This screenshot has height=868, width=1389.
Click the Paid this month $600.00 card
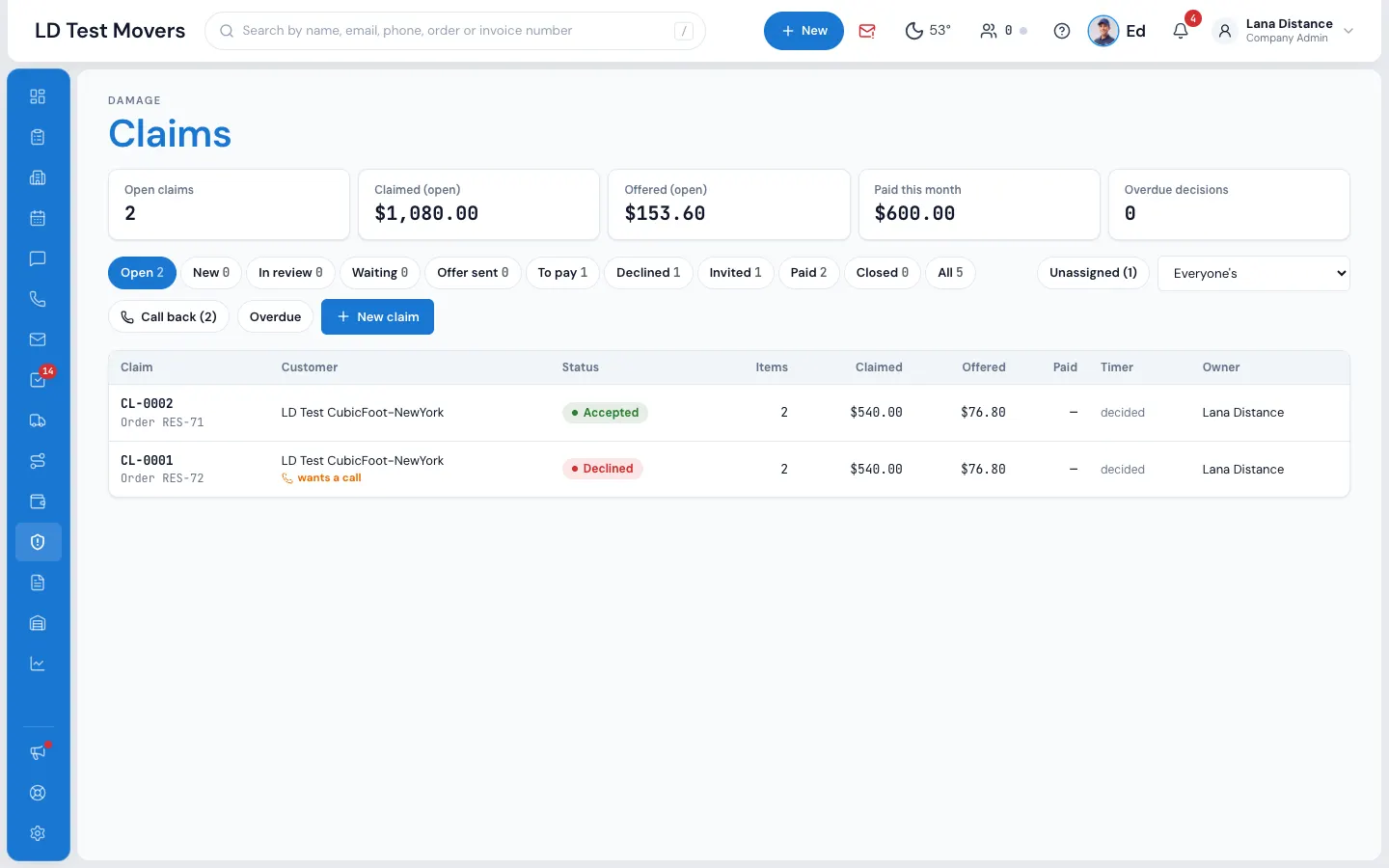pyautogui.click(x=979, y=204)
